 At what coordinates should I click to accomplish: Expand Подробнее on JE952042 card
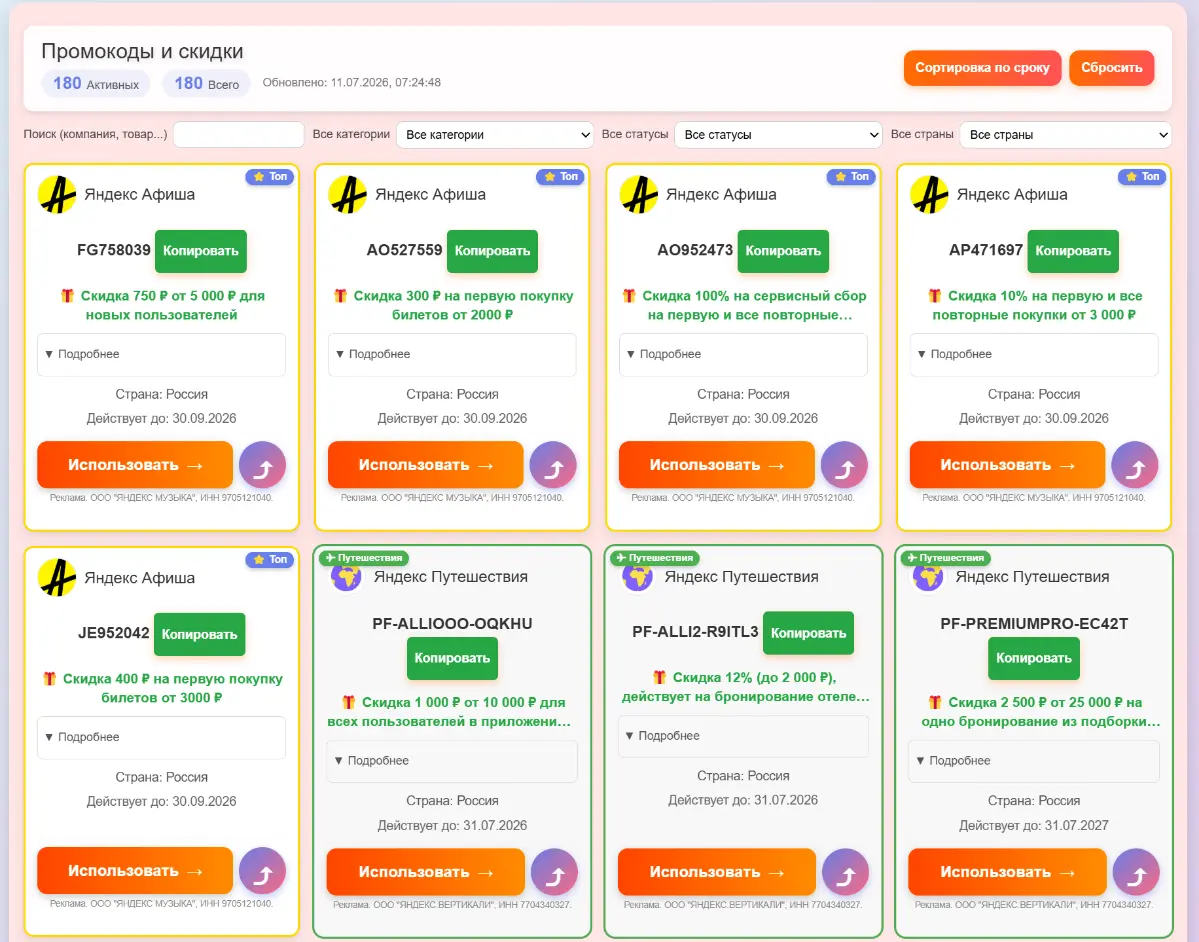pos(161,737)
